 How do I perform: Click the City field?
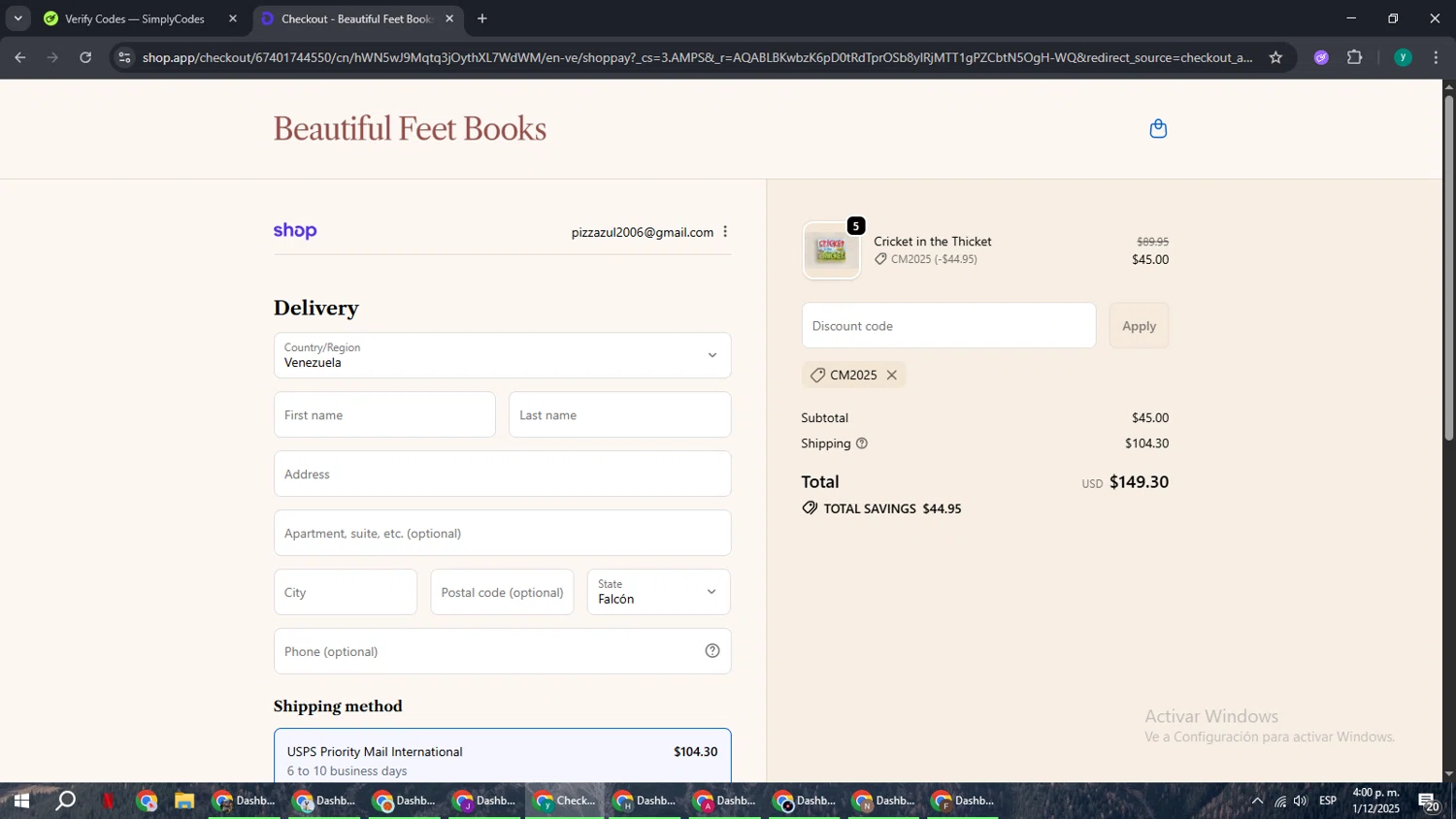[346, 592]
